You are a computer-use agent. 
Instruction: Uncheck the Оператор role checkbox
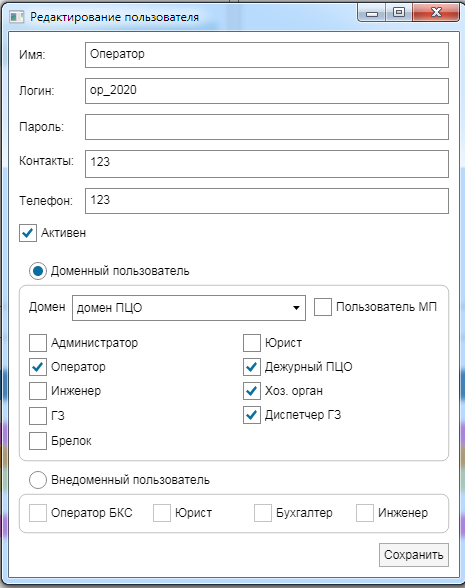pyautogui.click(x=38, y=367)
